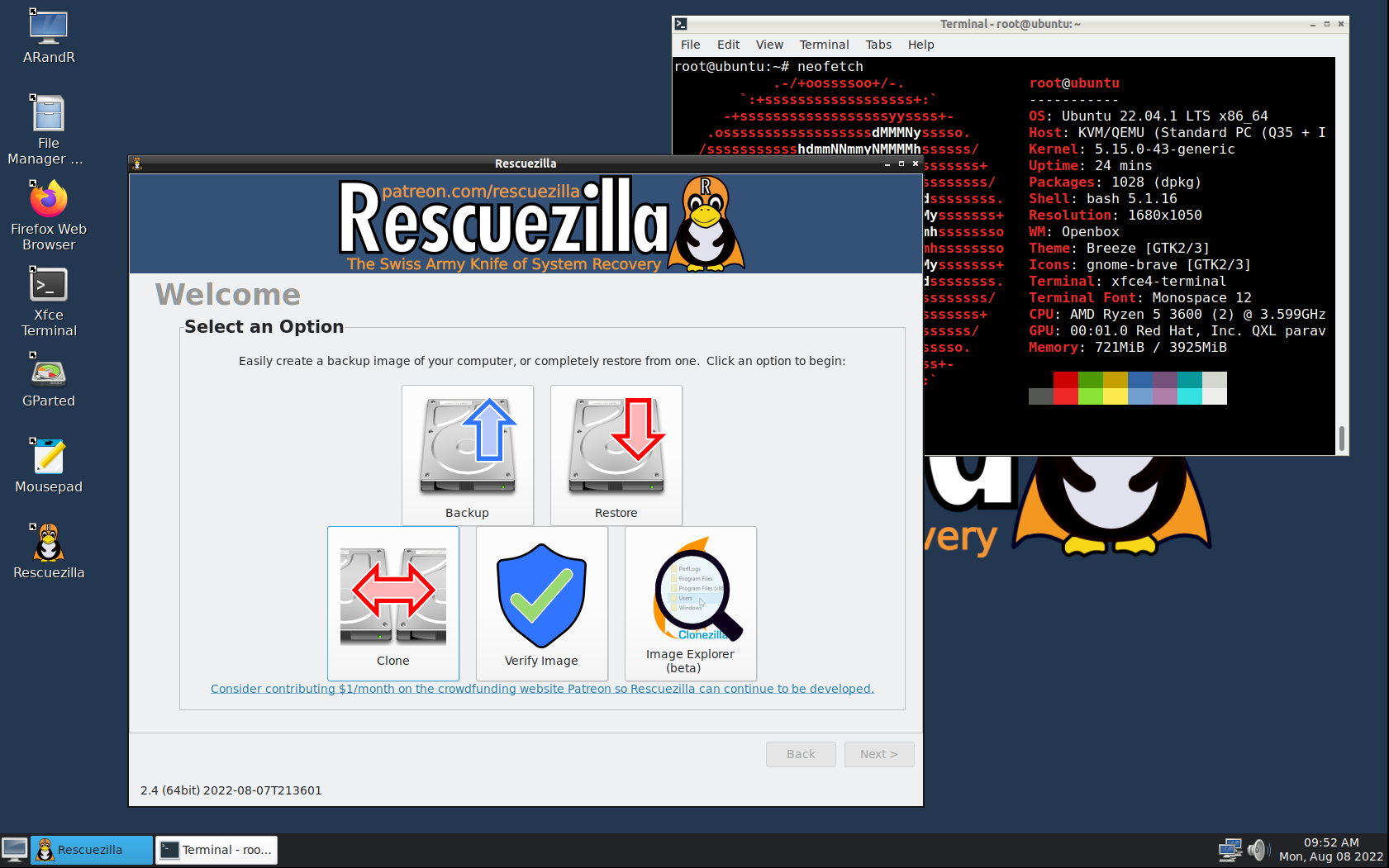The image size is (1389, 868).
Task: Click the terminal window title icon
Action: point(681,24)
